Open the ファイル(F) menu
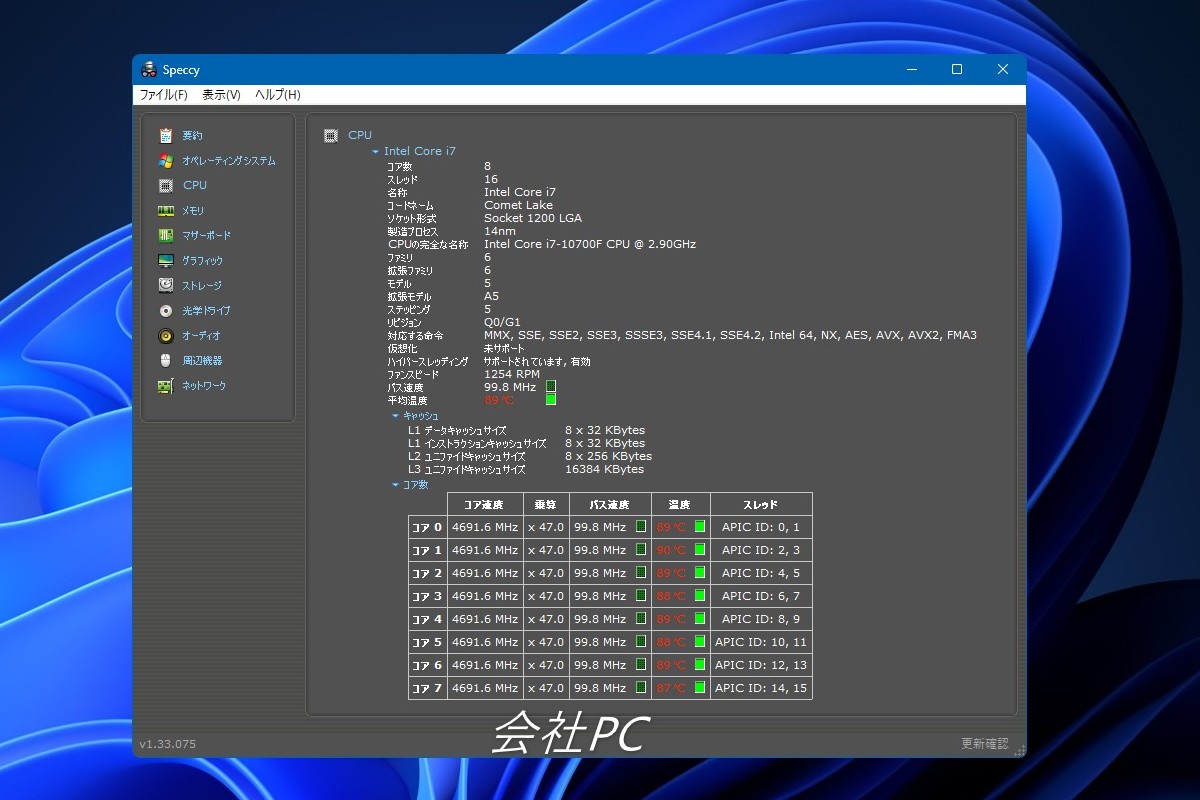Viewport: 1200px width, 800px height. pyautogui.click(x=163, y=95)
